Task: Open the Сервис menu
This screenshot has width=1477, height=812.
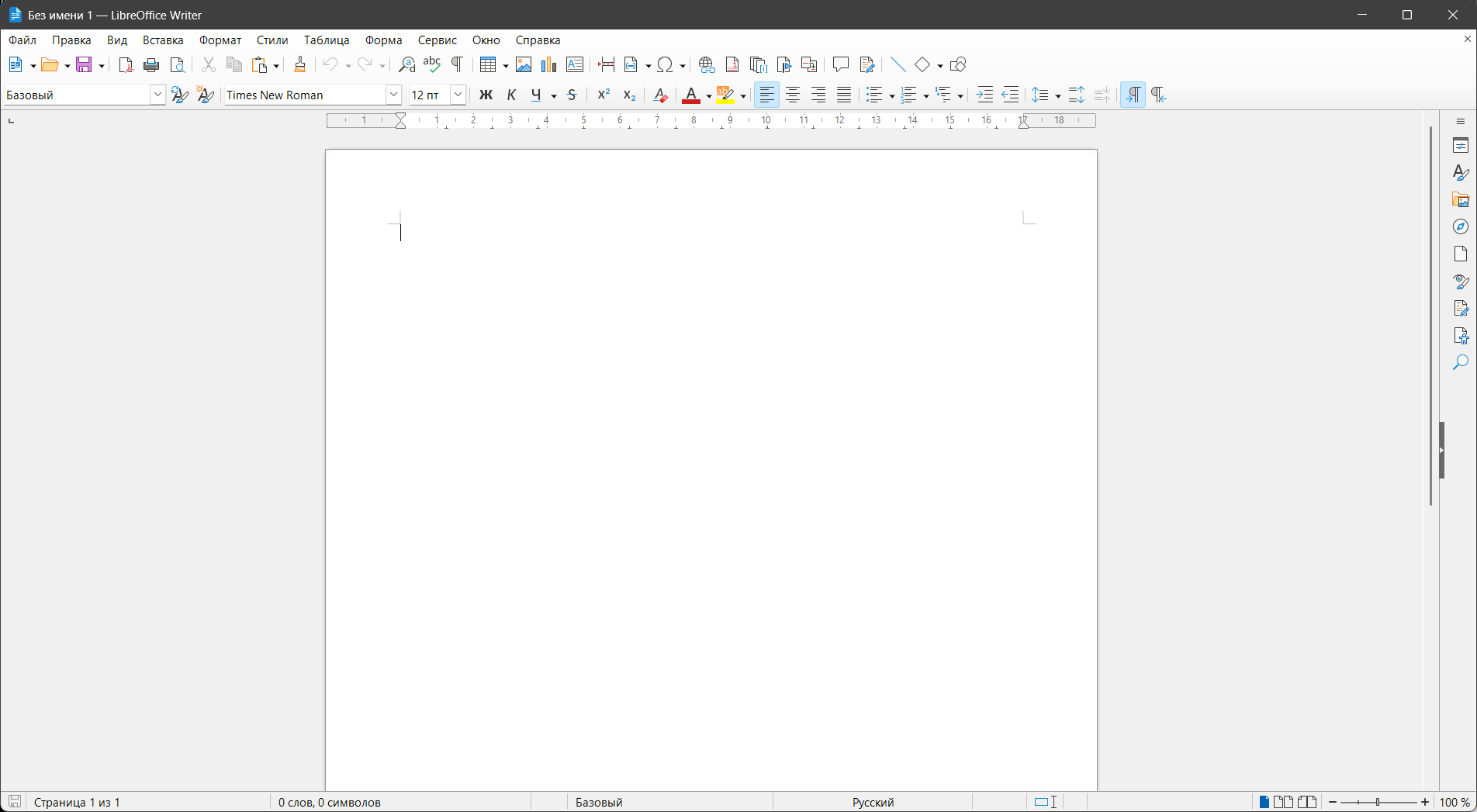Action: click(x=438, y=40)
